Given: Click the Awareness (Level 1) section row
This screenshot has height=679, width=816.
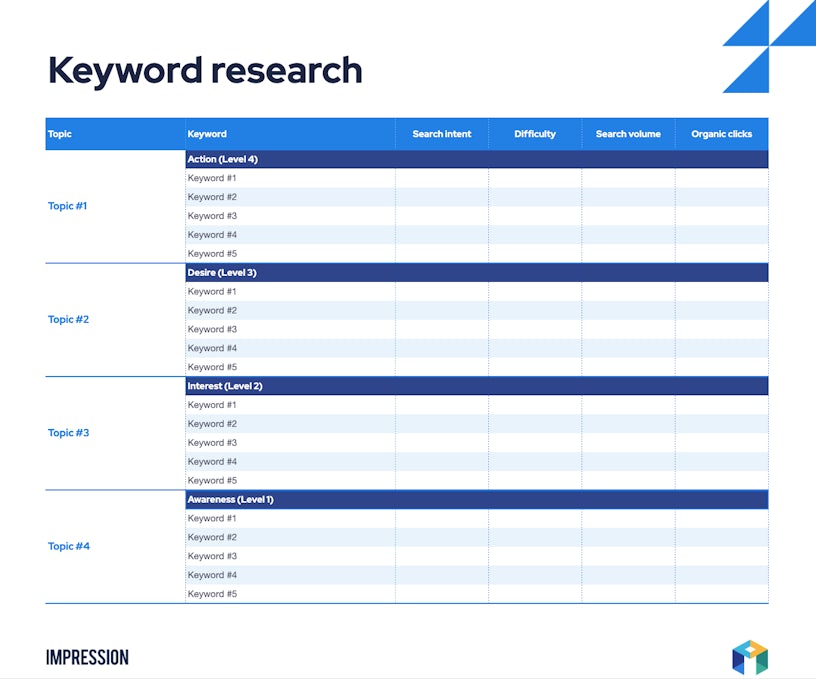Looking at the screenshot, I should click(x=230, y=499).
